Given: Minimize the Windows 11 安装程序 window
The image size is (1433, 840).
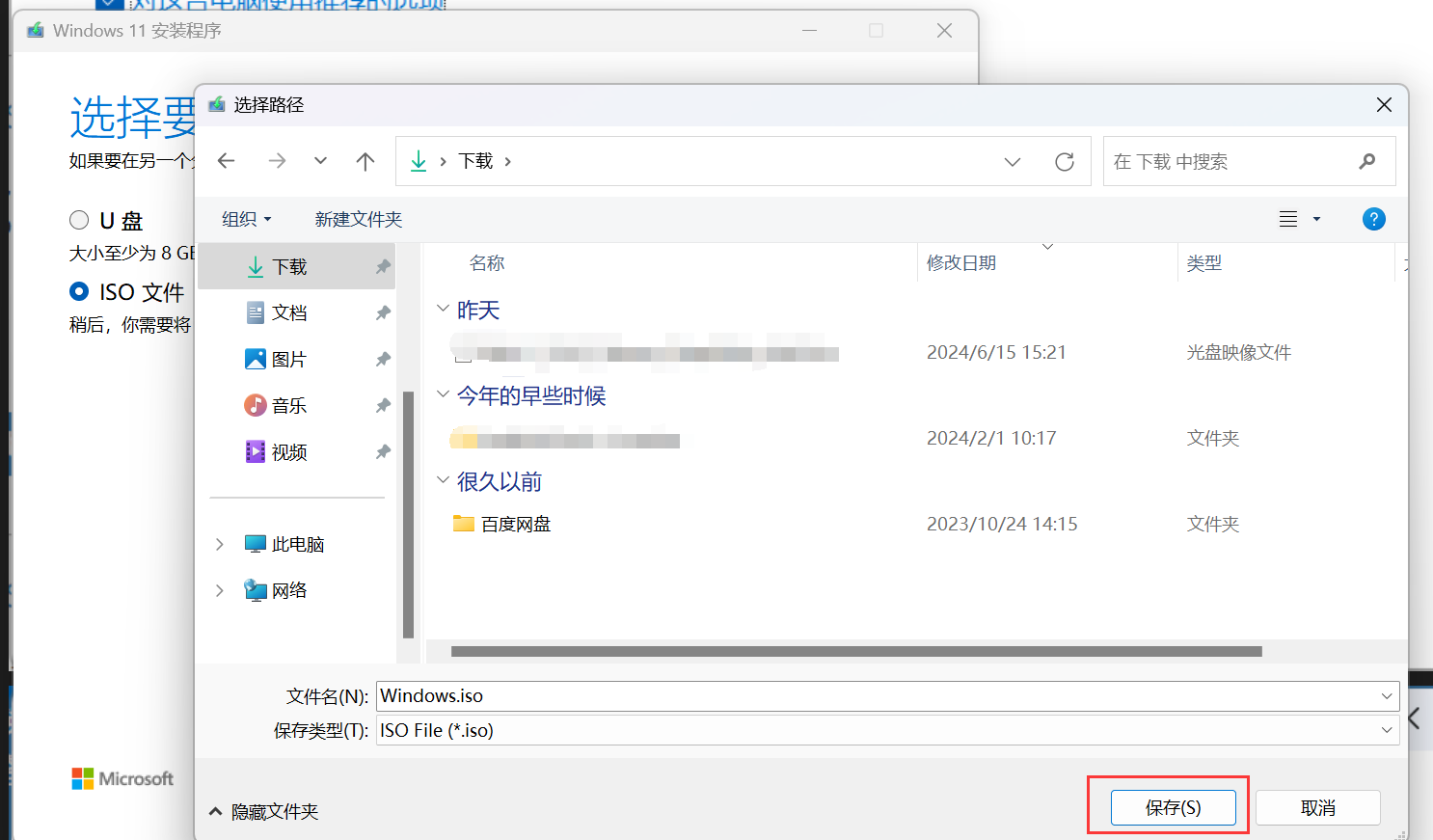Looking at the screenshot, I should 809,31.
